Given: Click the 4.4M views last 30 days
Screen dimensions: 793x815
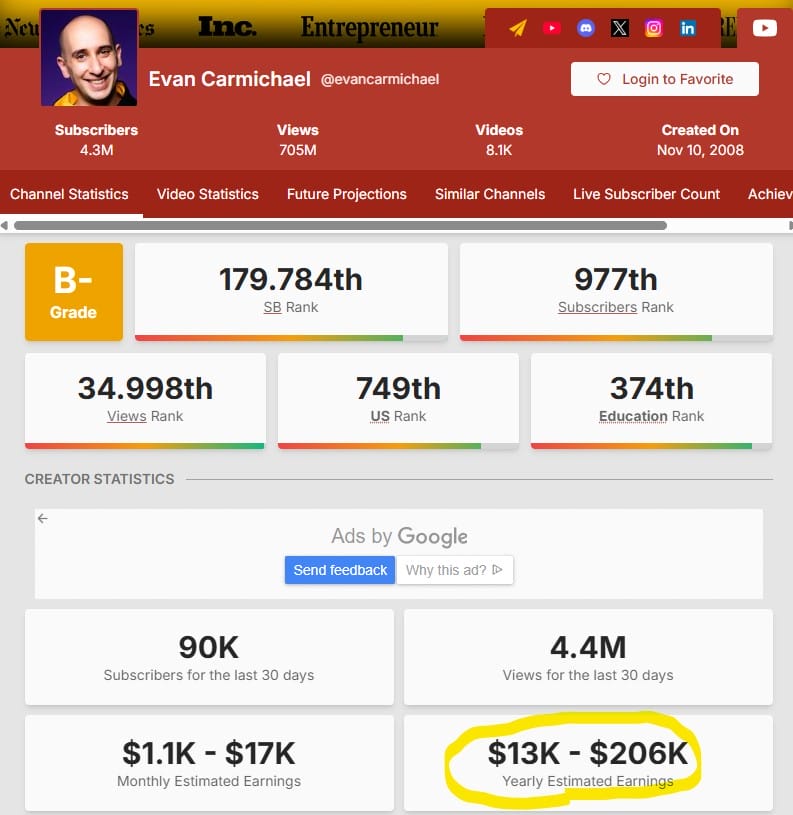Looking at the screenshot, I should [x=588, y=648].
